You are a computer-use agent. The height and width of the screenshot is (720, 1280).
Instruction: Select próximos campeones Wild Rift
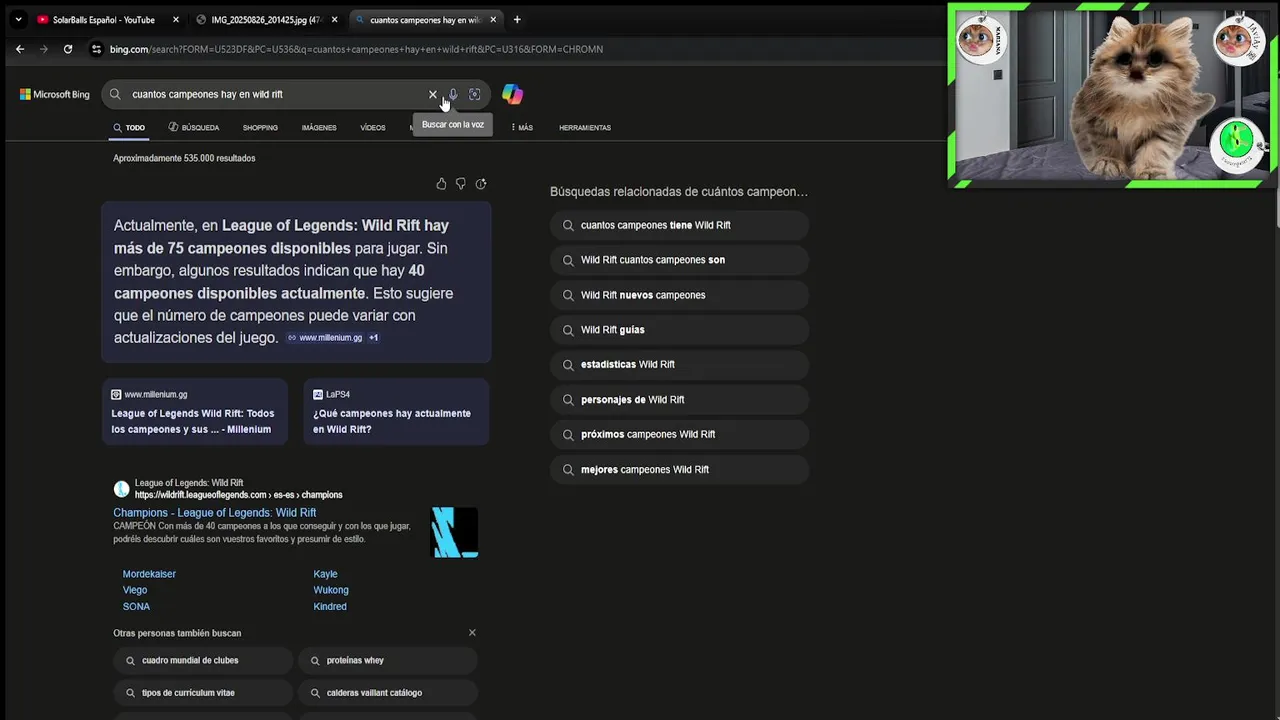coord(679,435)
